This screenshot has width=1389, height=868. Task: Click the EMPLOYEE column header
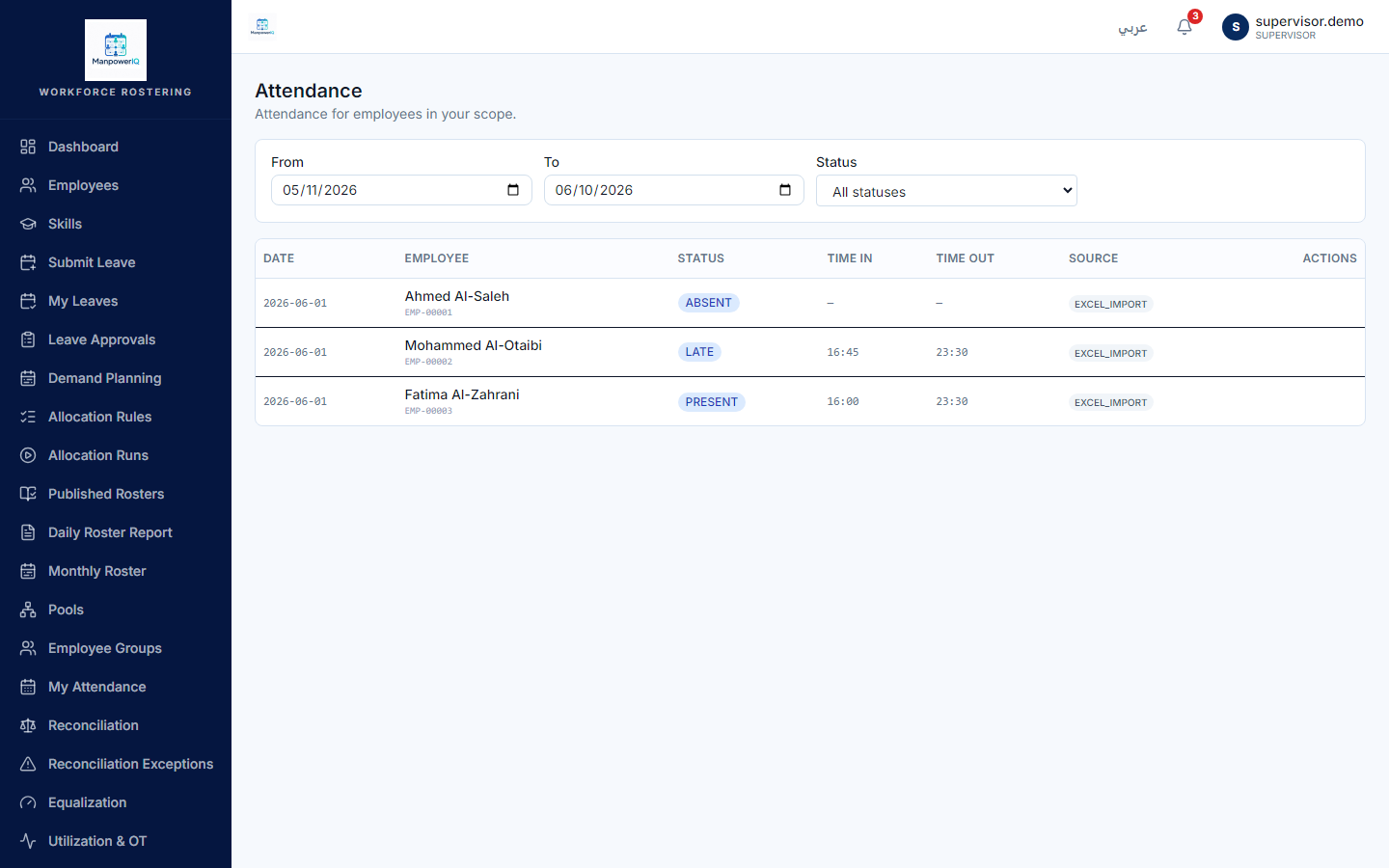point(437,258)
